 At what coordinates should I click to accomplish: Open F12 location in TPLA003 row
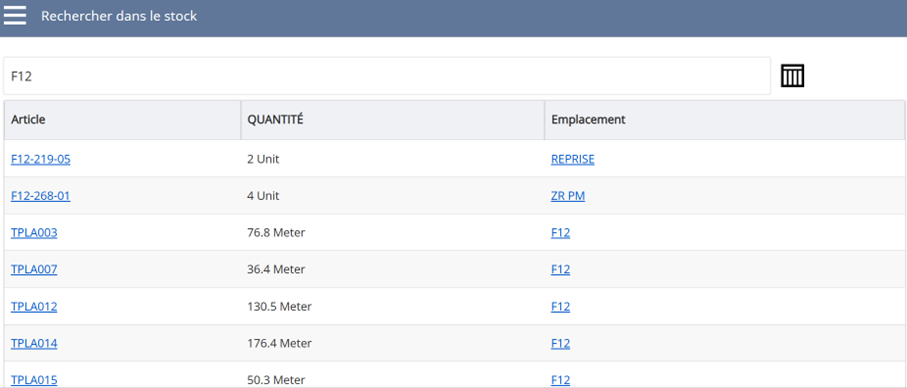pyautogui.click(x=561, y=233)
